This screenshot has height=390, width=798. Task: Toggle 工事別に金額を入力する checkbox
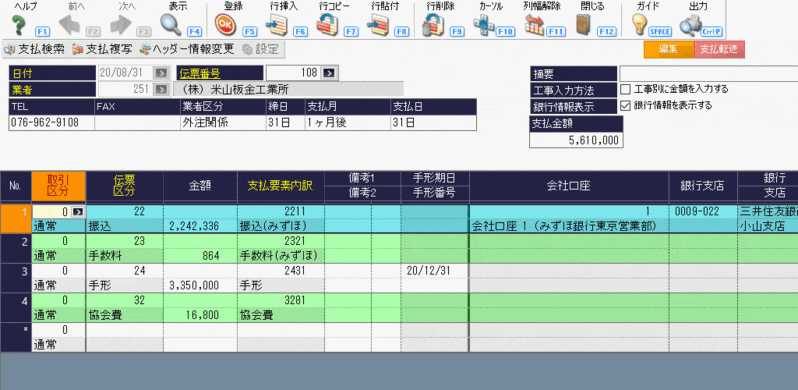click(x=626, y=89)
